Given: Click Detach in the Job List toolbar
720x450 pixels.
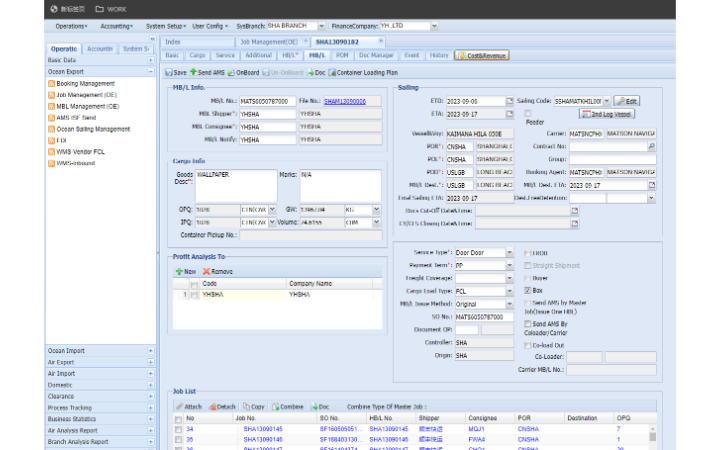Looking at the screenshot, I should coord(223,407).
